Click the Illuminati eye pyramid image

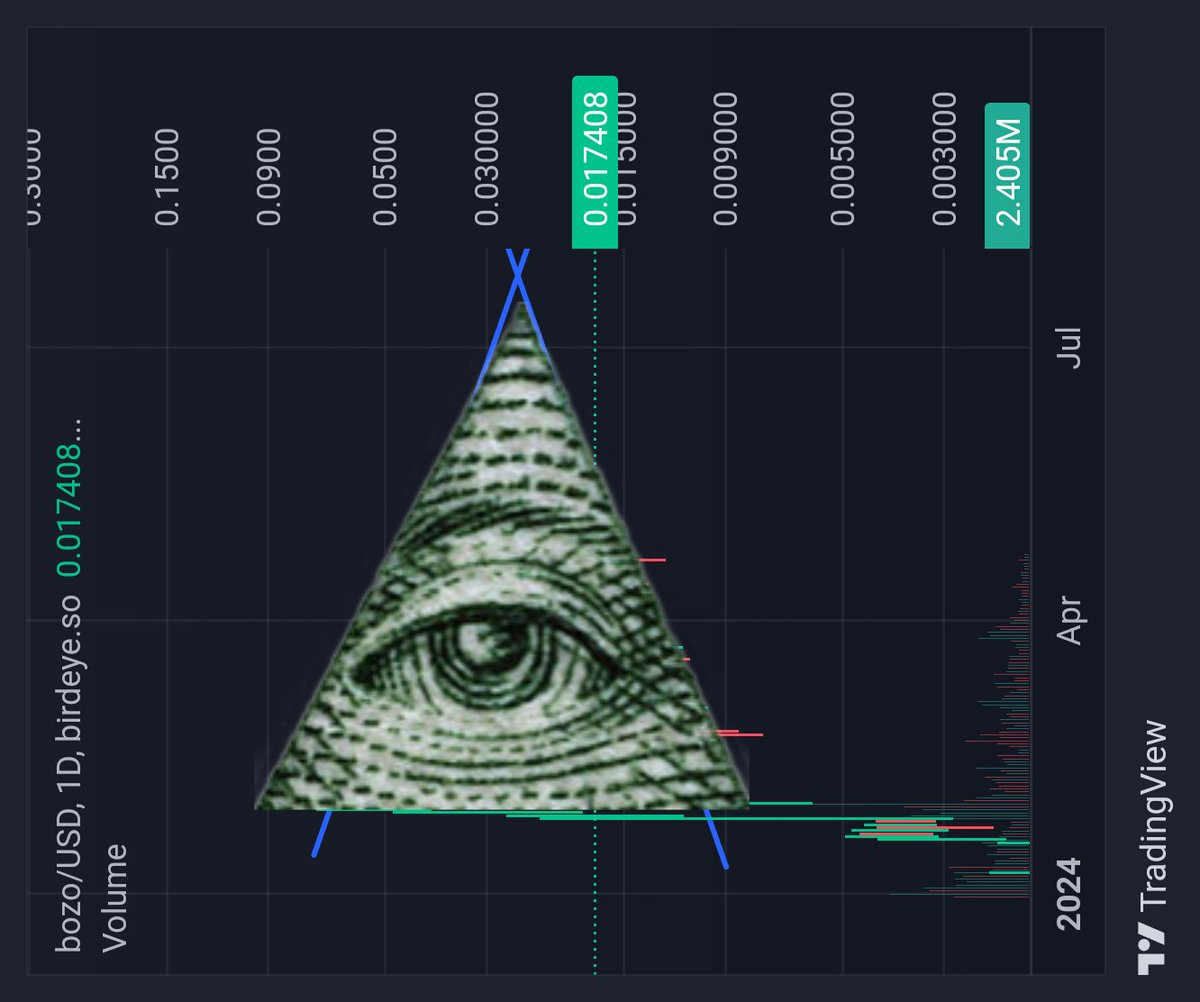pos(503,555)
